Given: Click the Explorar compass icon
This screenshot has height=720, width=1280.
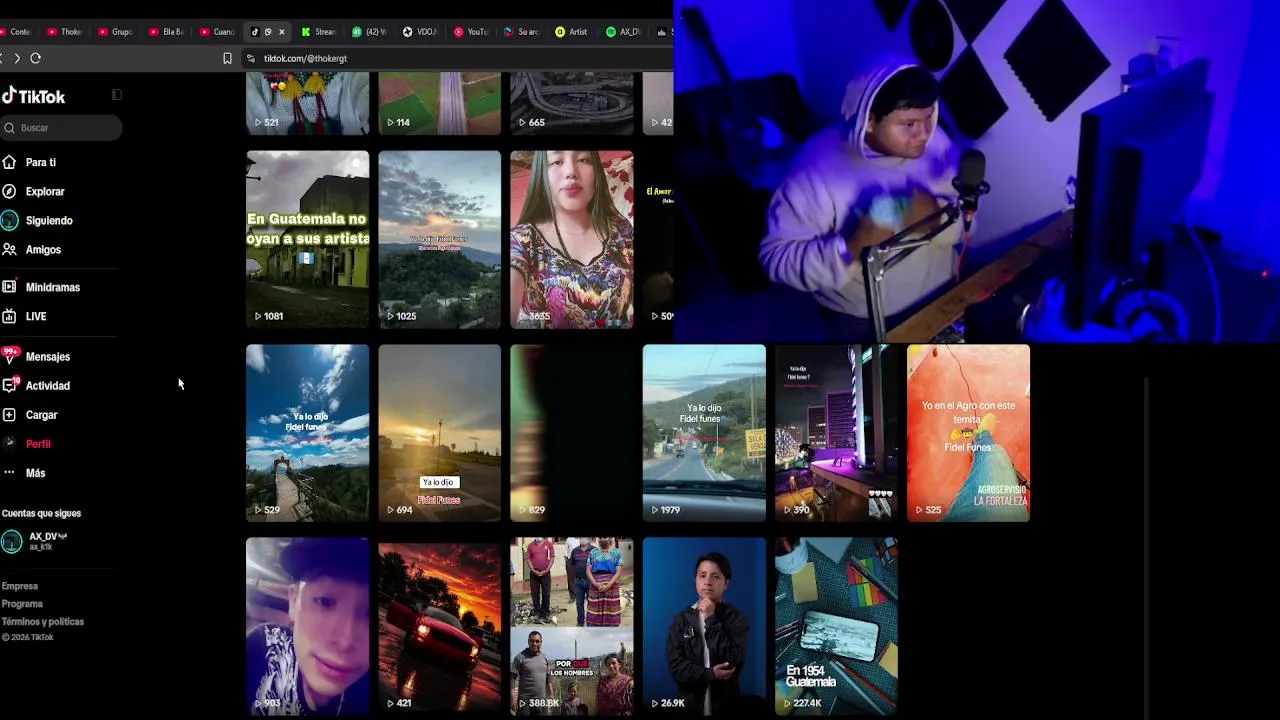Looking at the screenshot, I should coord(9,191).
